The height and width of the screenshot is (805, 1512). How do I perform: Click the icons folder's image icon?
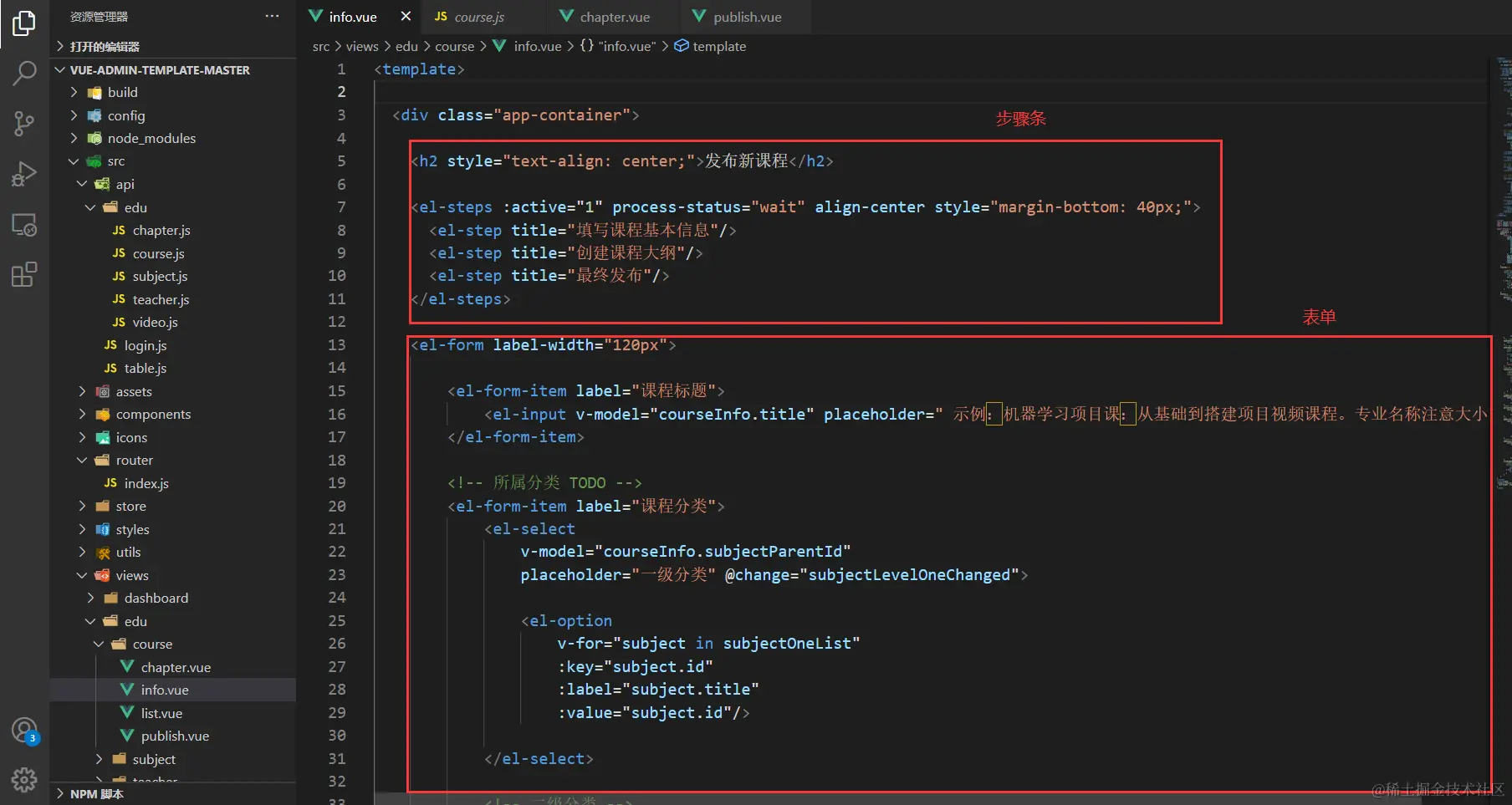point(103,437)
